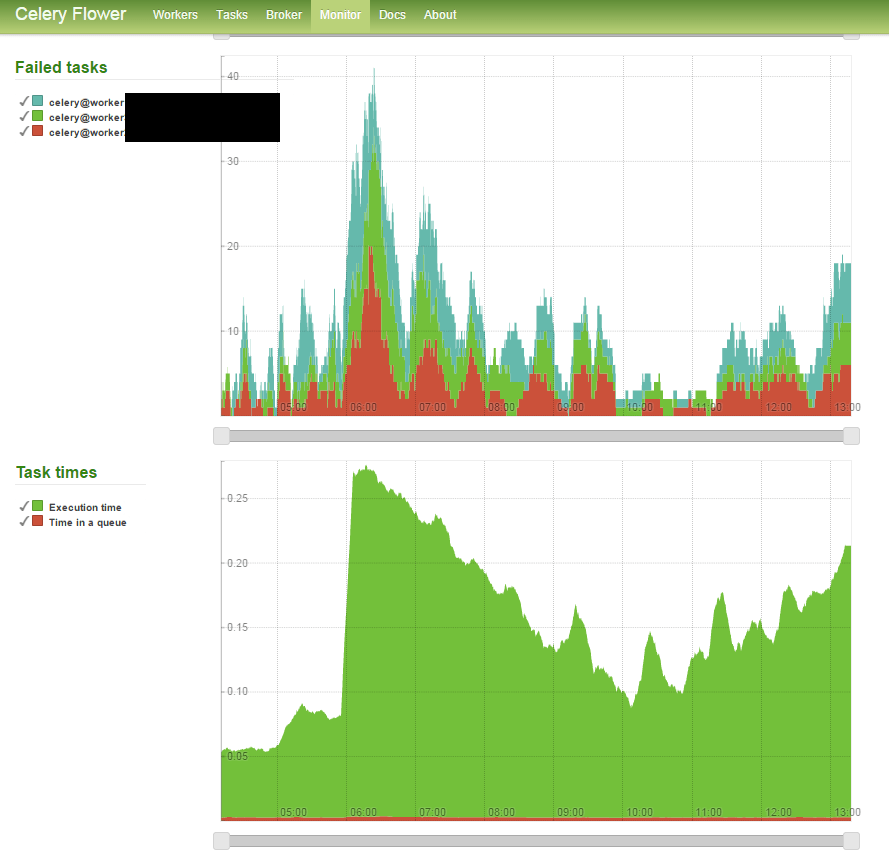Open the Celery Flower home link

(x=70, y=14)
